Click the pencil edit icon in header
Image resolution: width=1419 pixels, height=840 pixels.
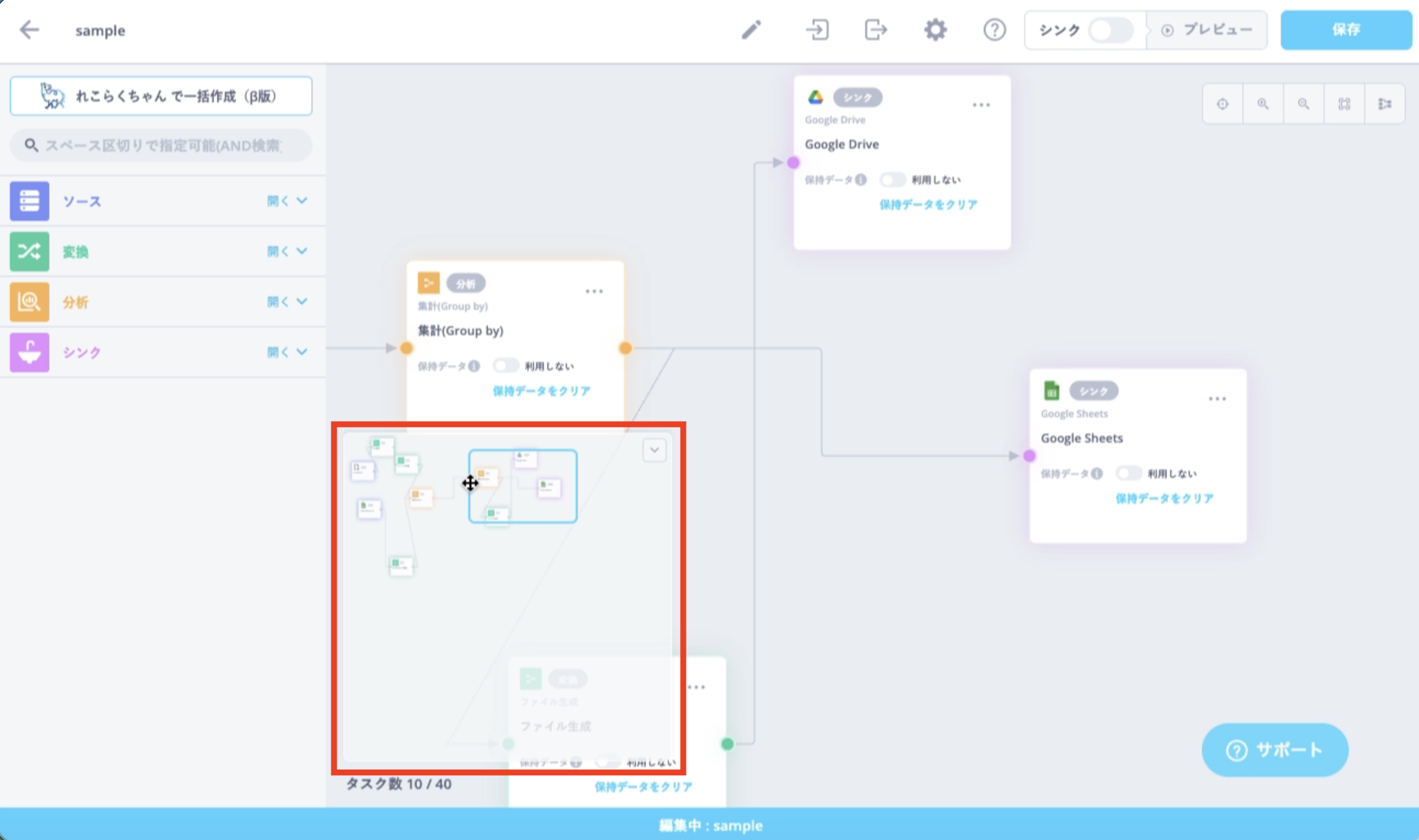pos(752,30)
